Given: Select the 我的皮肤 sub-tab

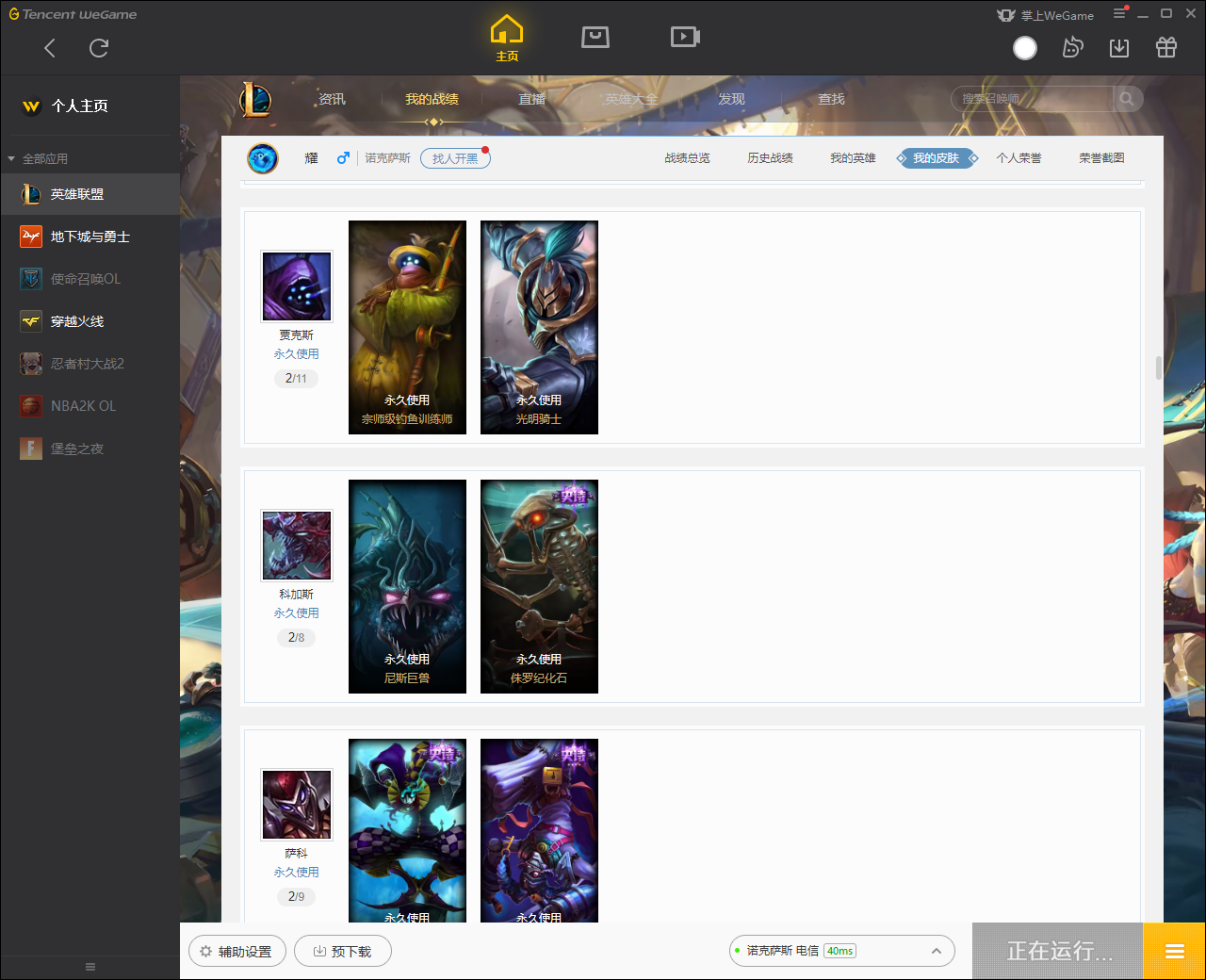Looking at the screenshot, I should pyautogui.click(x=936, y=158).
